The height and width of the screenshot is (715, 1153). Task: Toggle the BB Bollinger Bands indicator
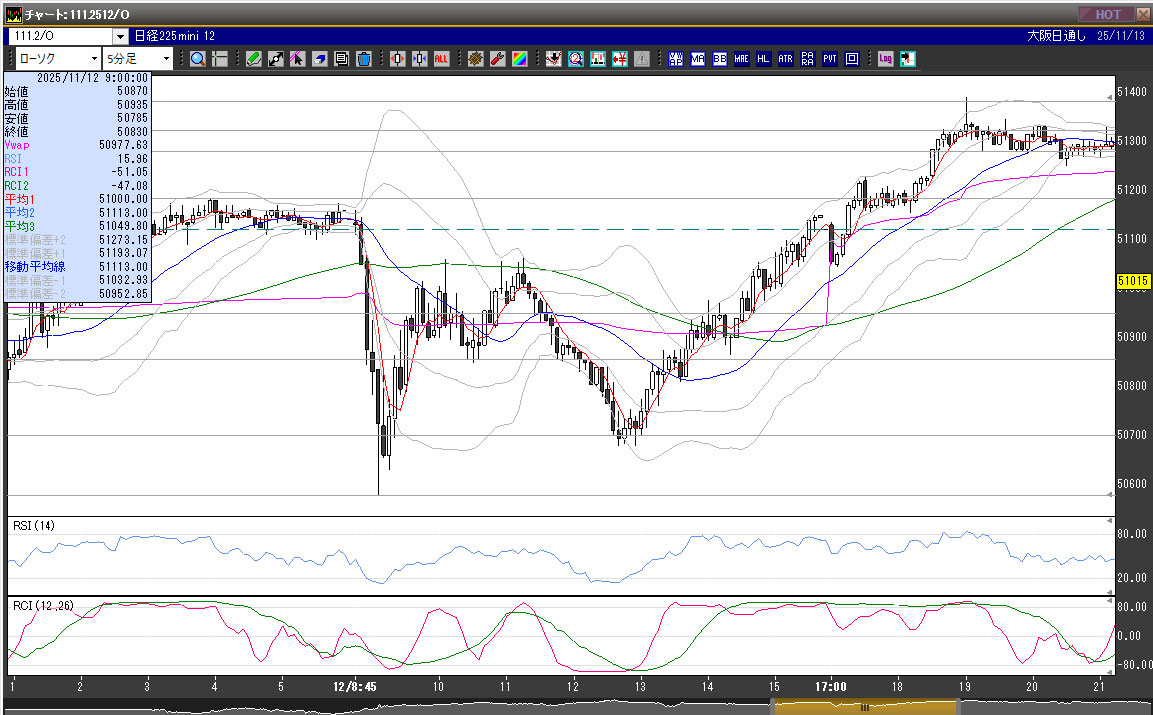pos(719,59)
